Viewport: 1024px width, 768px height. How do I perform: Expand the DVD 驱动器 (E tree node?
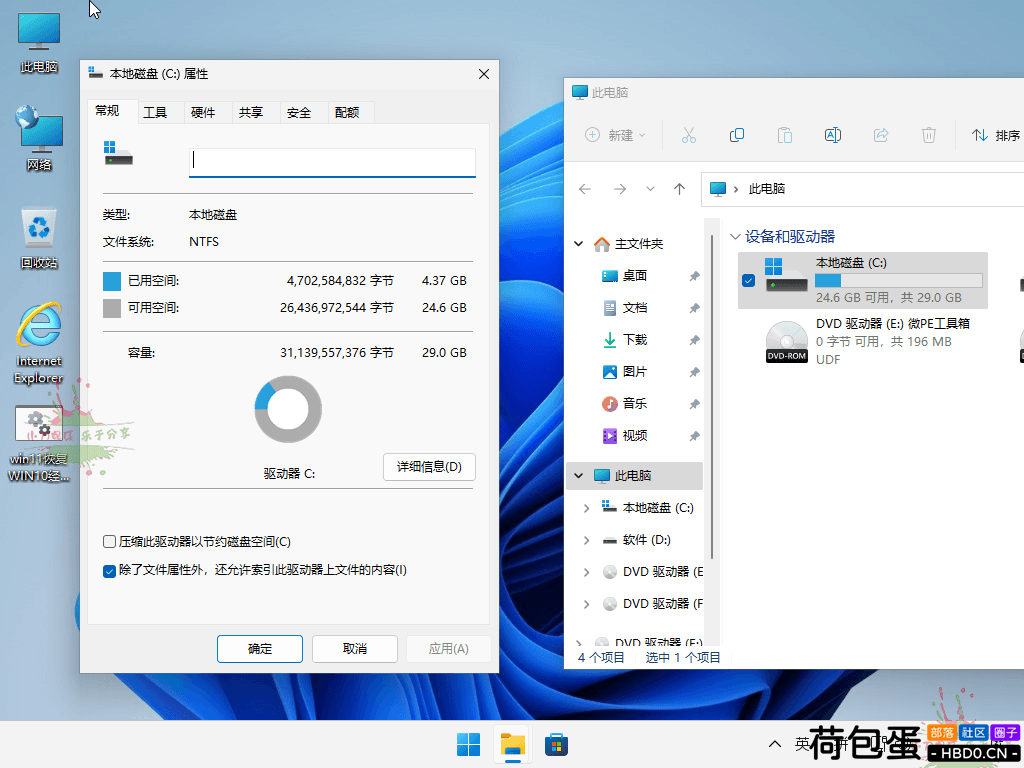586,571
